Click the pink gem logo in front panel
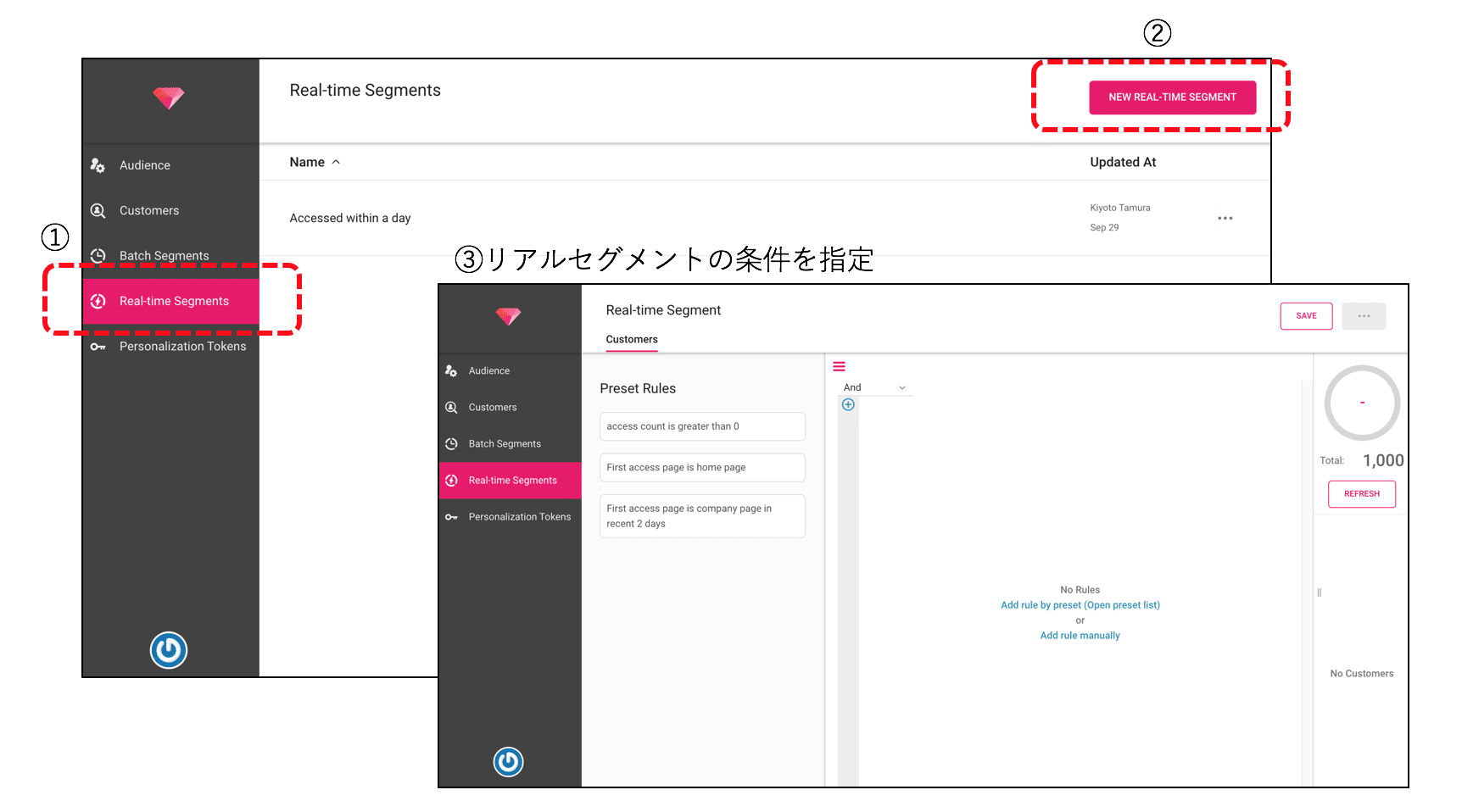This screenshot has height=812, width=1462. (x=508, y=316)
